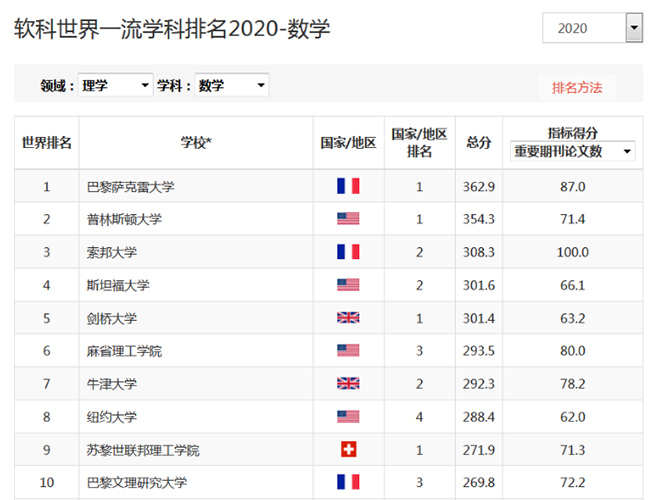The image size is (661, 500).
Task: Open 苏黎世联邦理工学院 school link
Action: click(143, 450)
